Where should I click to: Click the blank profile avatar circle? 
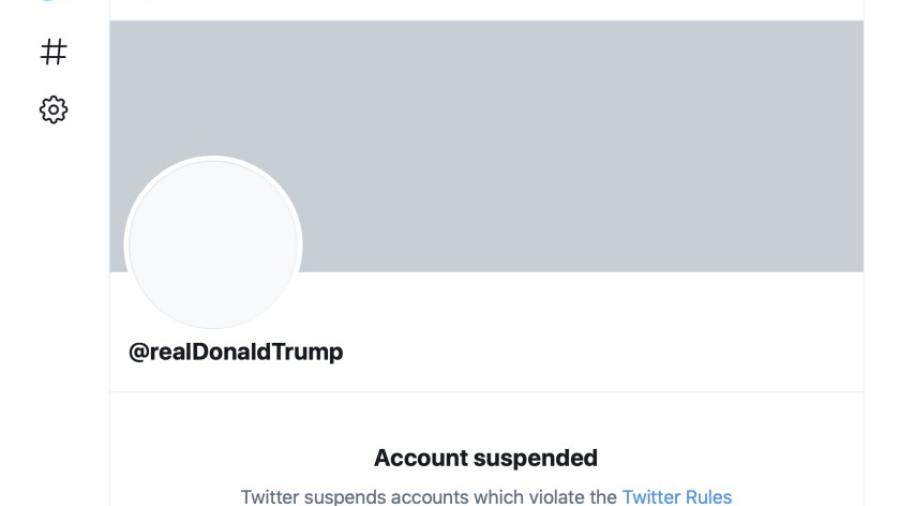(x=213, y=245)
